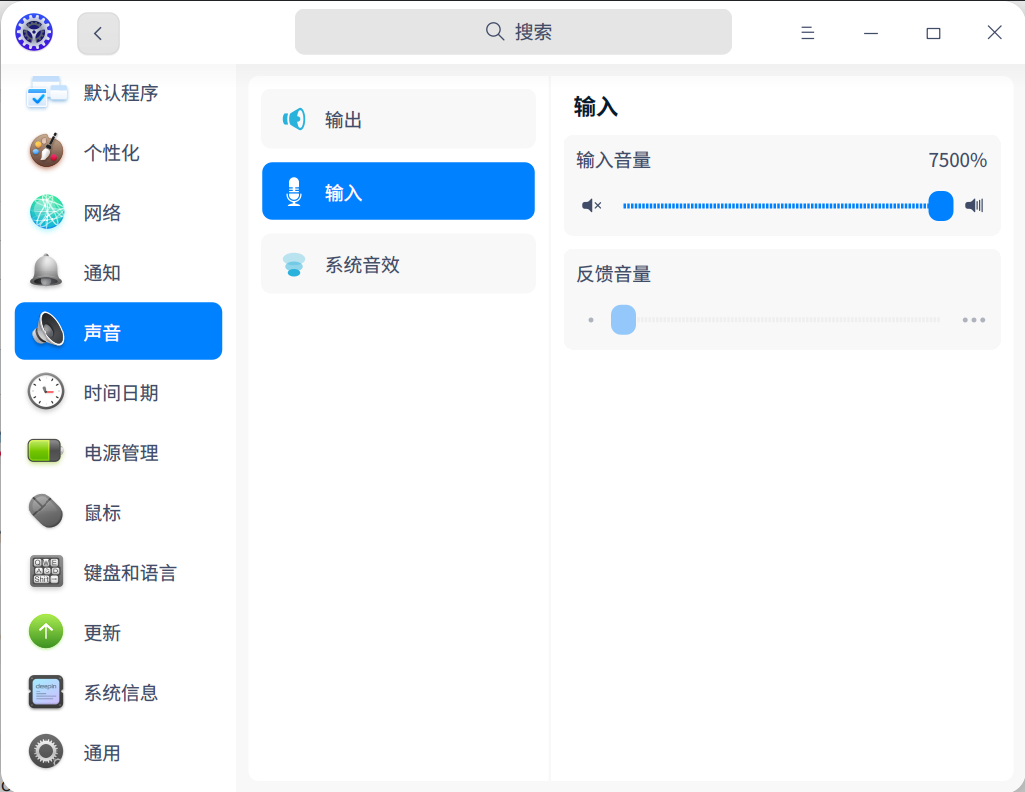Click the mute icon left of 输入音量 slider
This screenshot has height=792, width=1025.
point(592,206)
